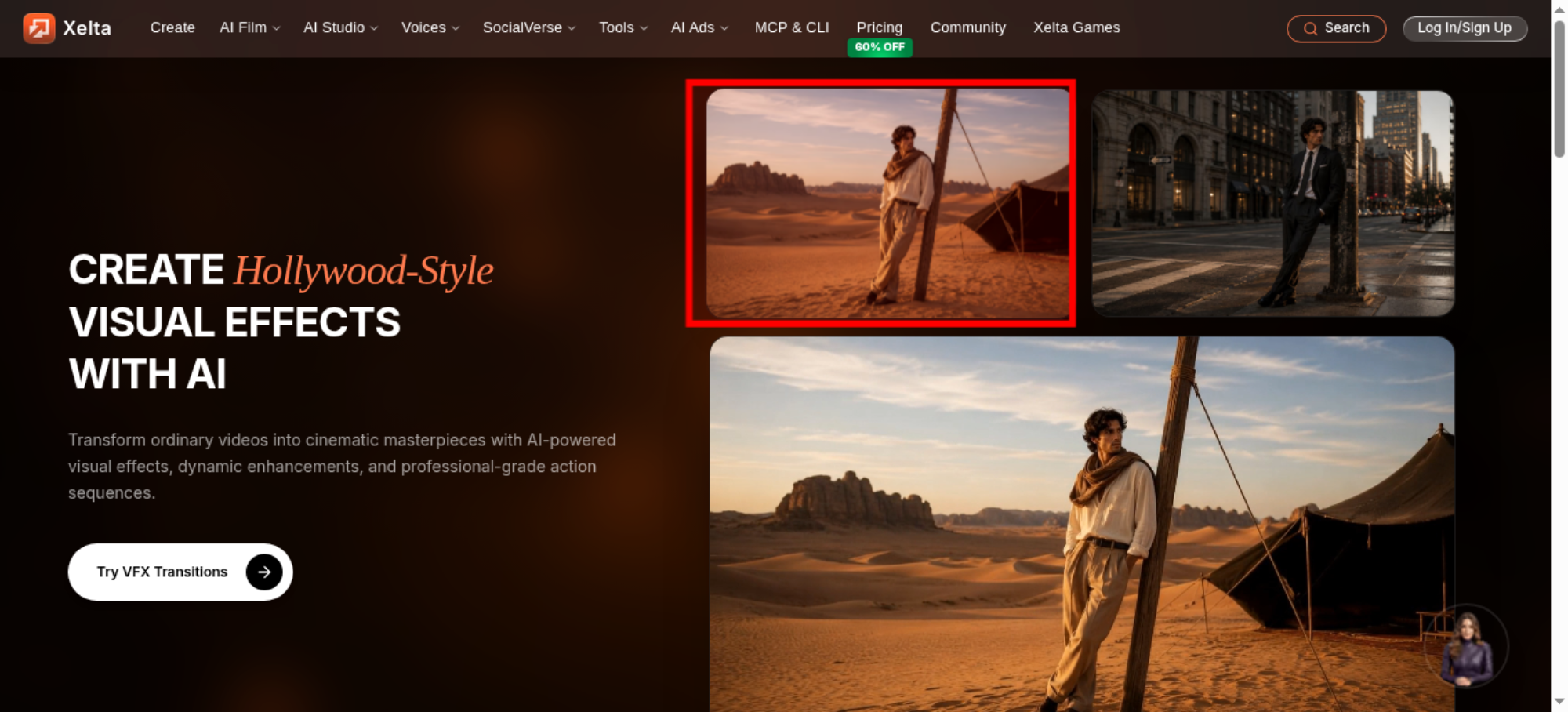
Task: Open the Pricing page
Action: click(880, 27)
